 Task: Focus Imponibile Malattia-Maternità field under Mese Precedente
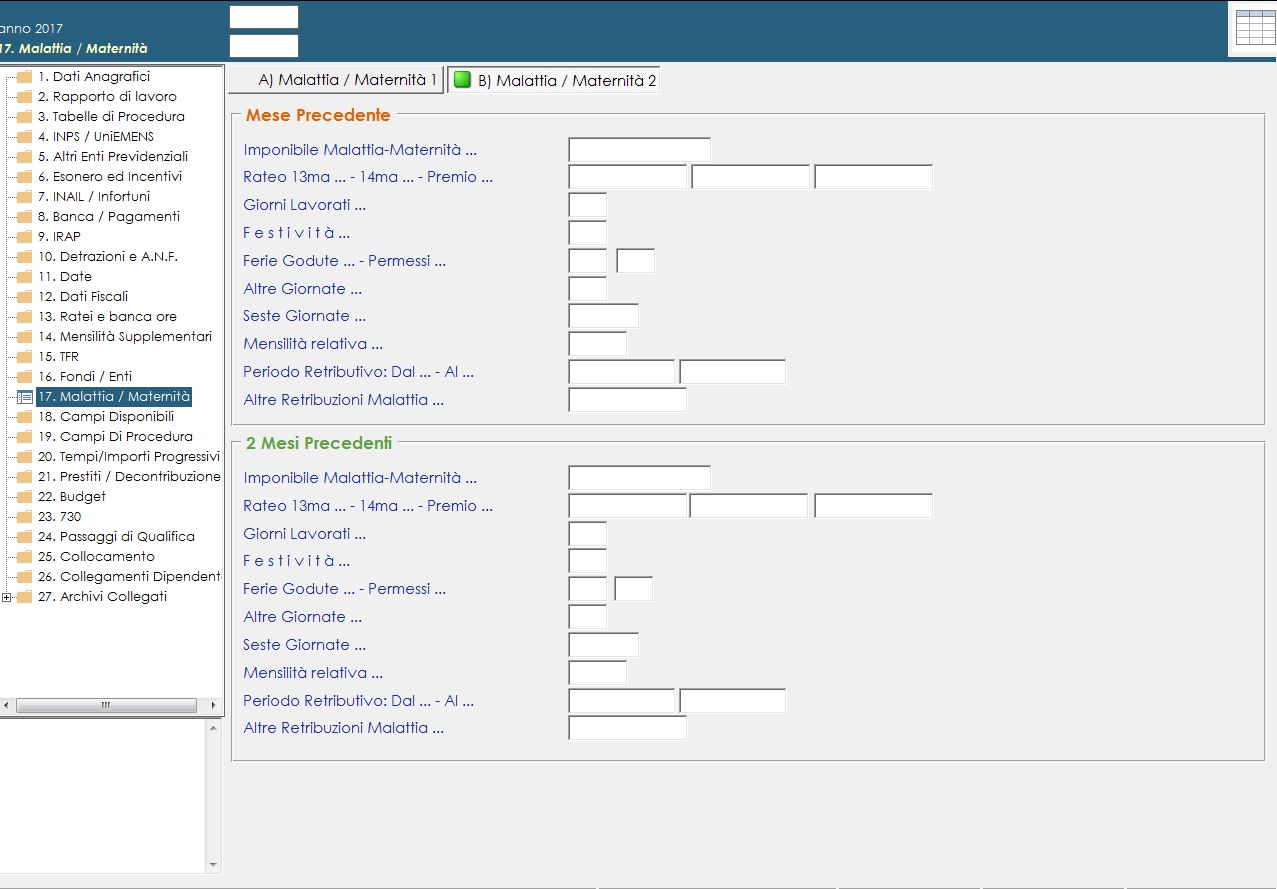tap(639, 150)
